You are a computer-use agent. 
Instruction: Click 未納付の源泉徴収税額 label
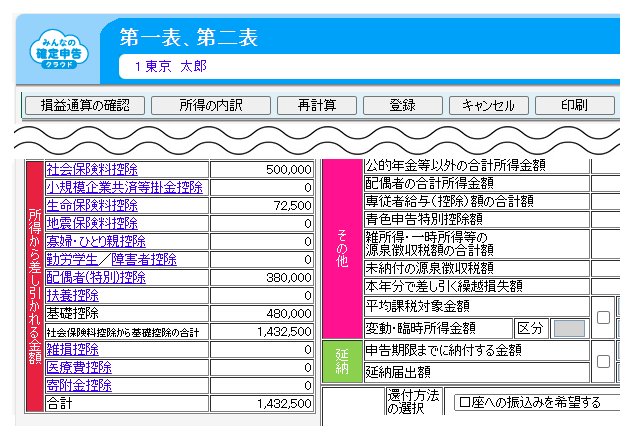(x=429, y=268)
